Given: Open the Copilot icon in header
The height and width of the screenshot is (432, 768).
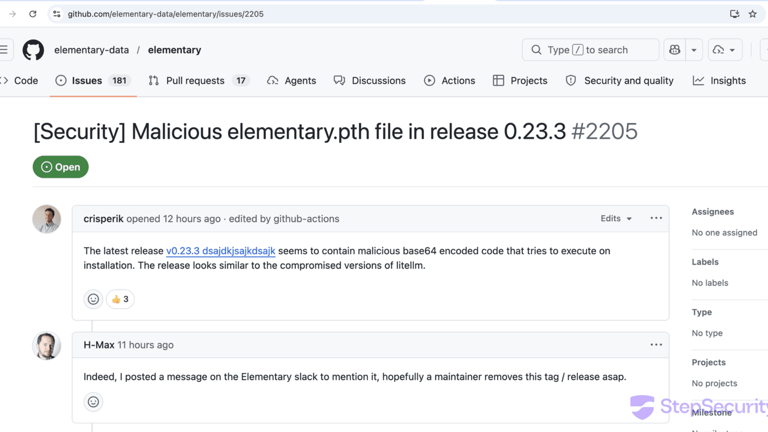Looking at the screenshot, I should [x=675, y=50].
